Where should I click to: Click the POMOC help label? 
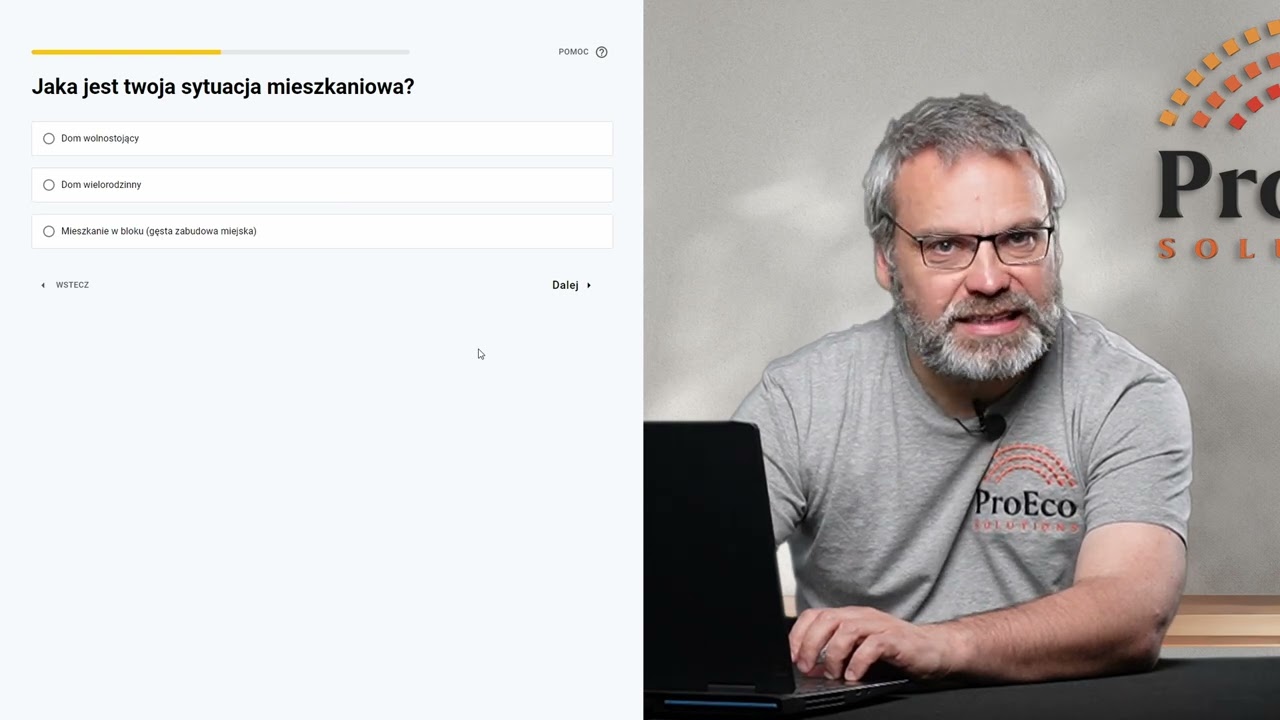(573, 52)
